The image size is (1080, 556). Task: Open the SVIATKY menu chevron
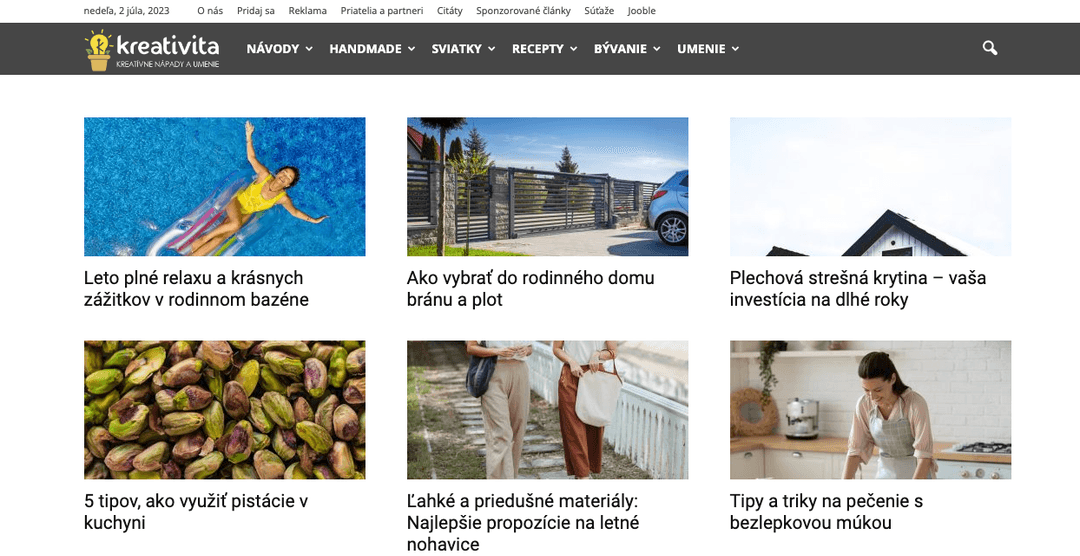(x=492, y=49)
